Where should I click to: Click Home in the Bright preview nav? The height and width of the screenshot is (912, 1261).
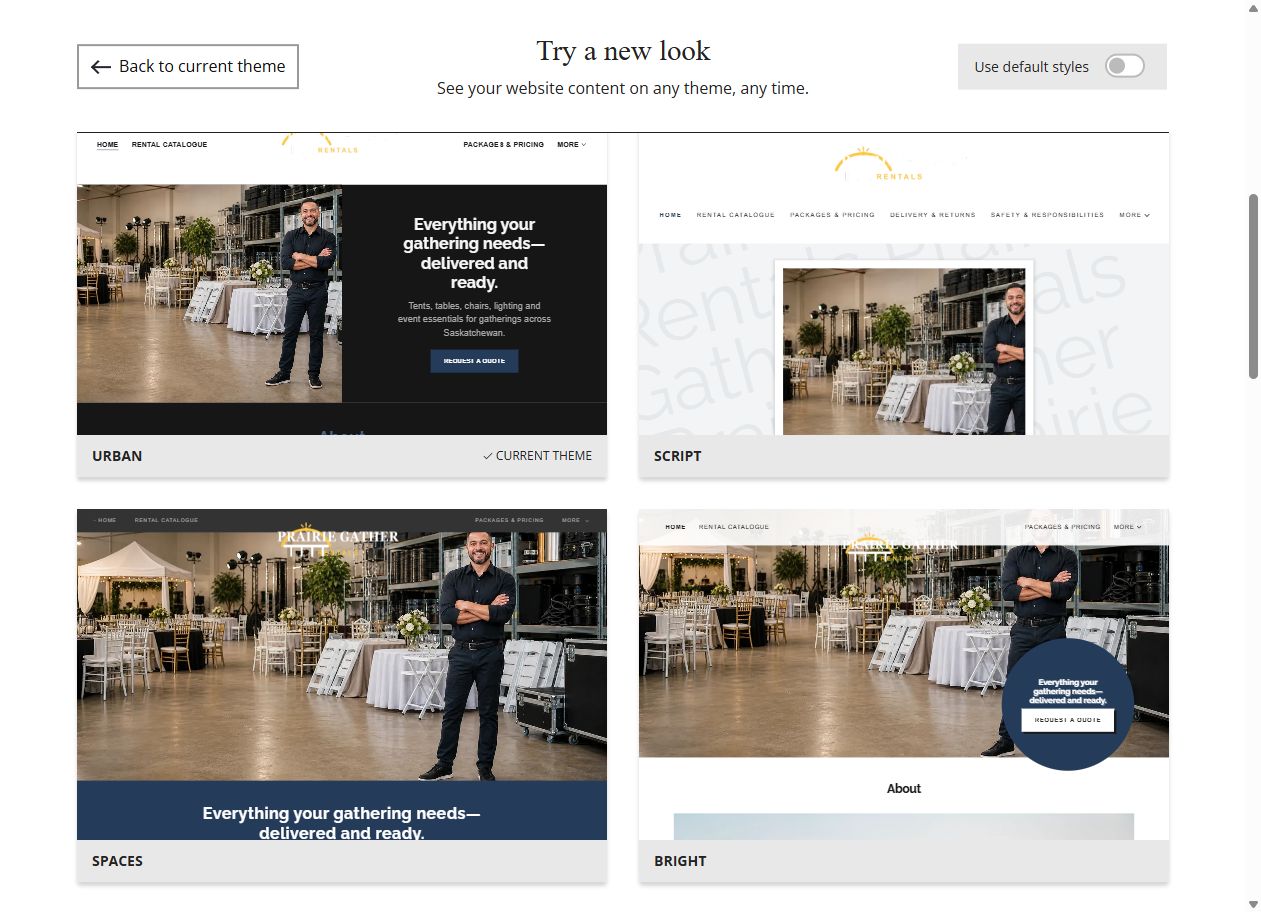[x=675, y=527]
